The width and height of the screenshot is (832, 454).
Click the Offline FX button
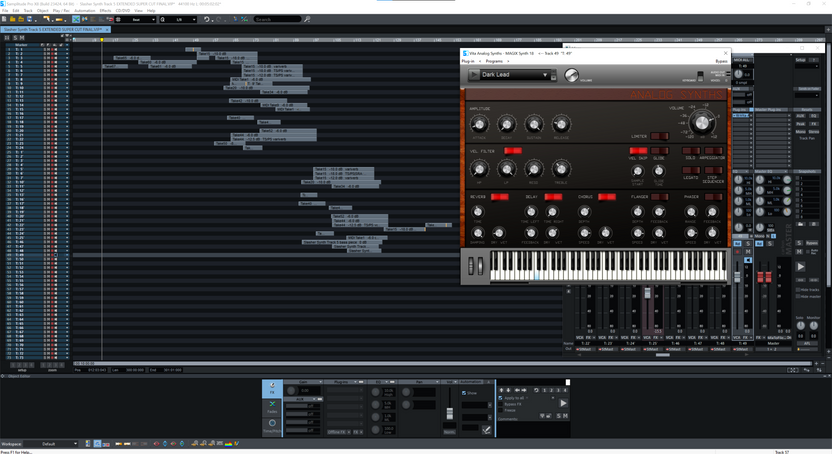click(339, 432)
